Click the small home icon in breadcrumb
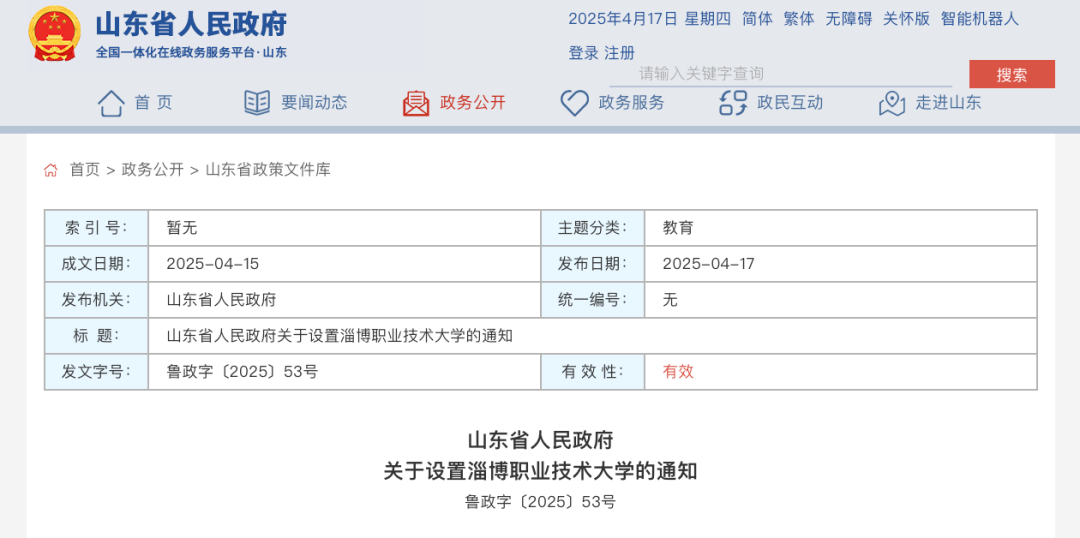 [x=50, y=170]
